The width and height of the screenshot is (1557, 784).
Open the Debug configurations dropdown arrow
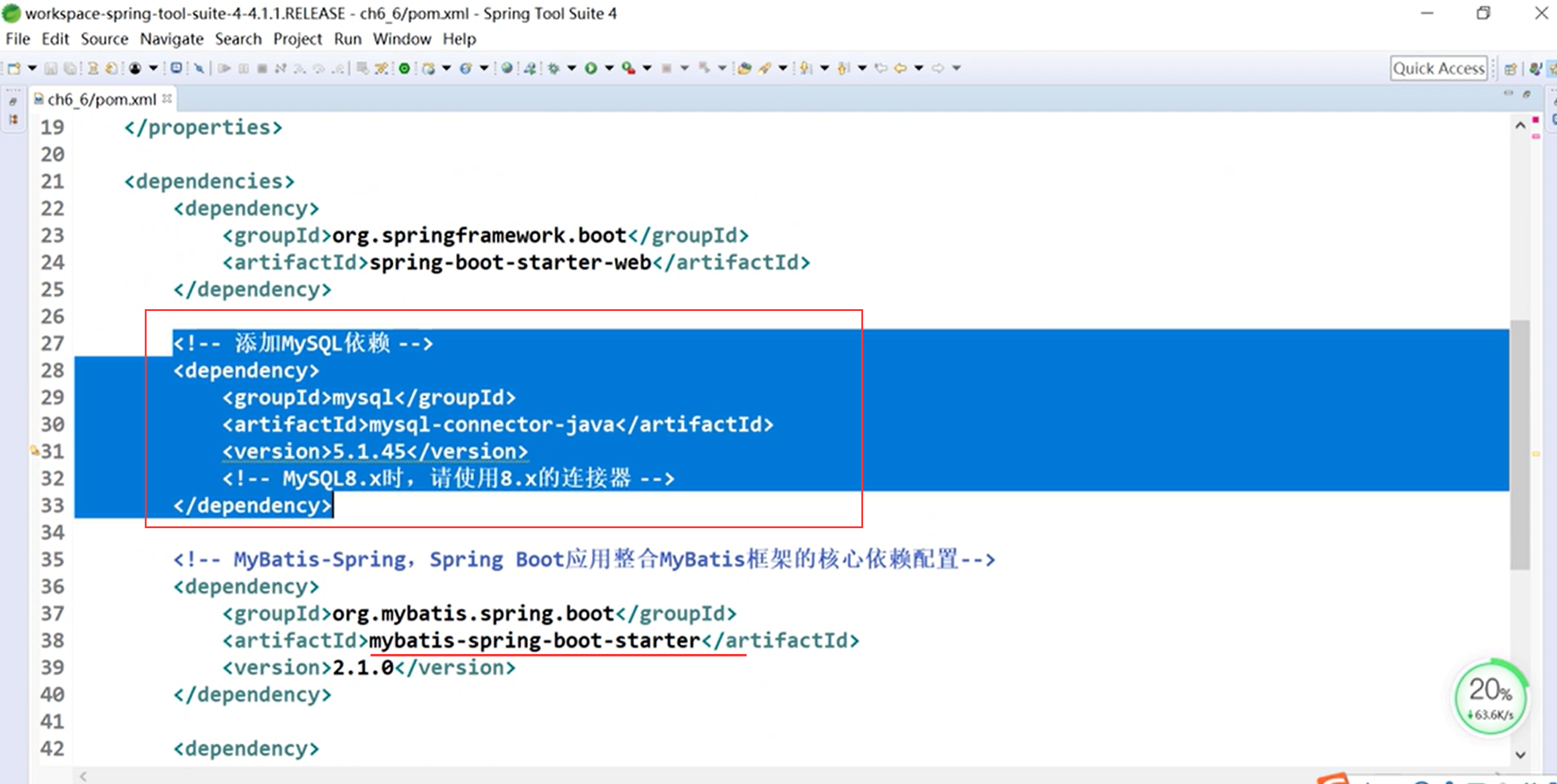[x=572, y=68]
